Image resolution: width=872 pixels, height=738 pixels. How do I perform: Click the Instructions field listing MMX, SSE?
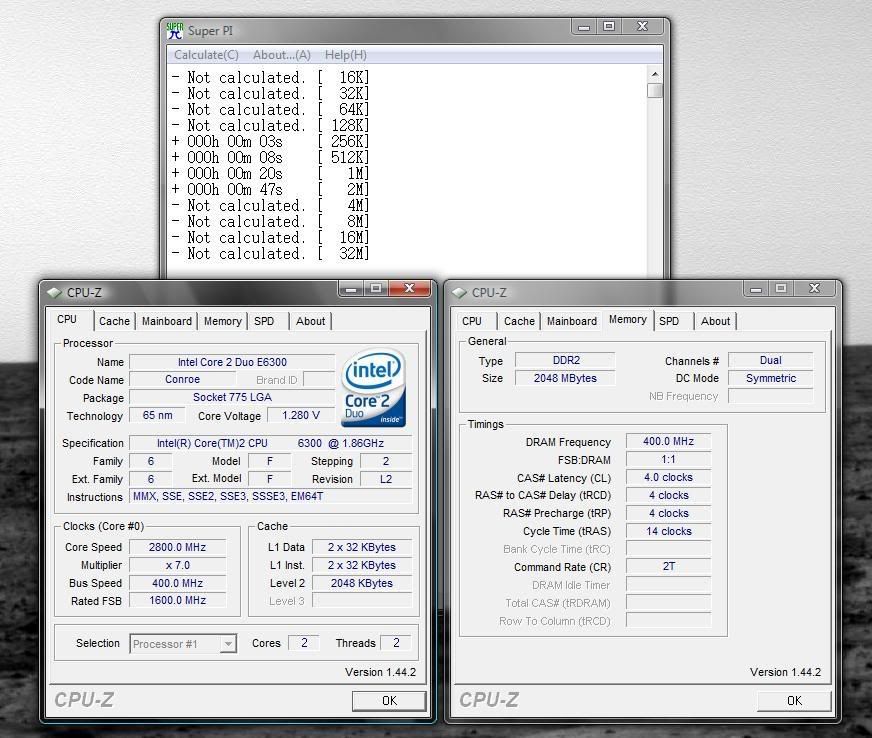click(271, 496)
